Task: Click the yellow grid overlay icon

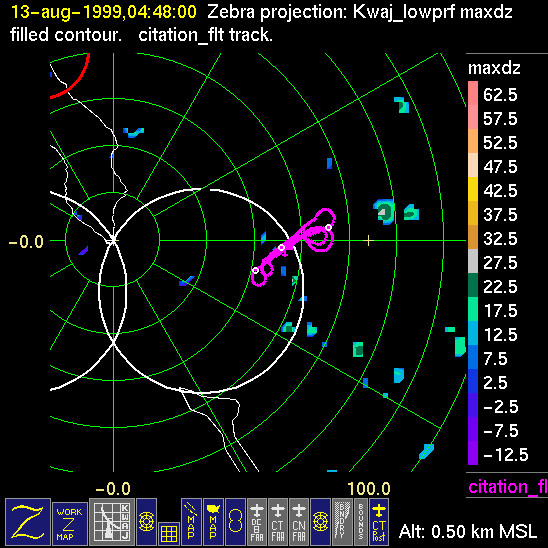Action: (169, 534)
